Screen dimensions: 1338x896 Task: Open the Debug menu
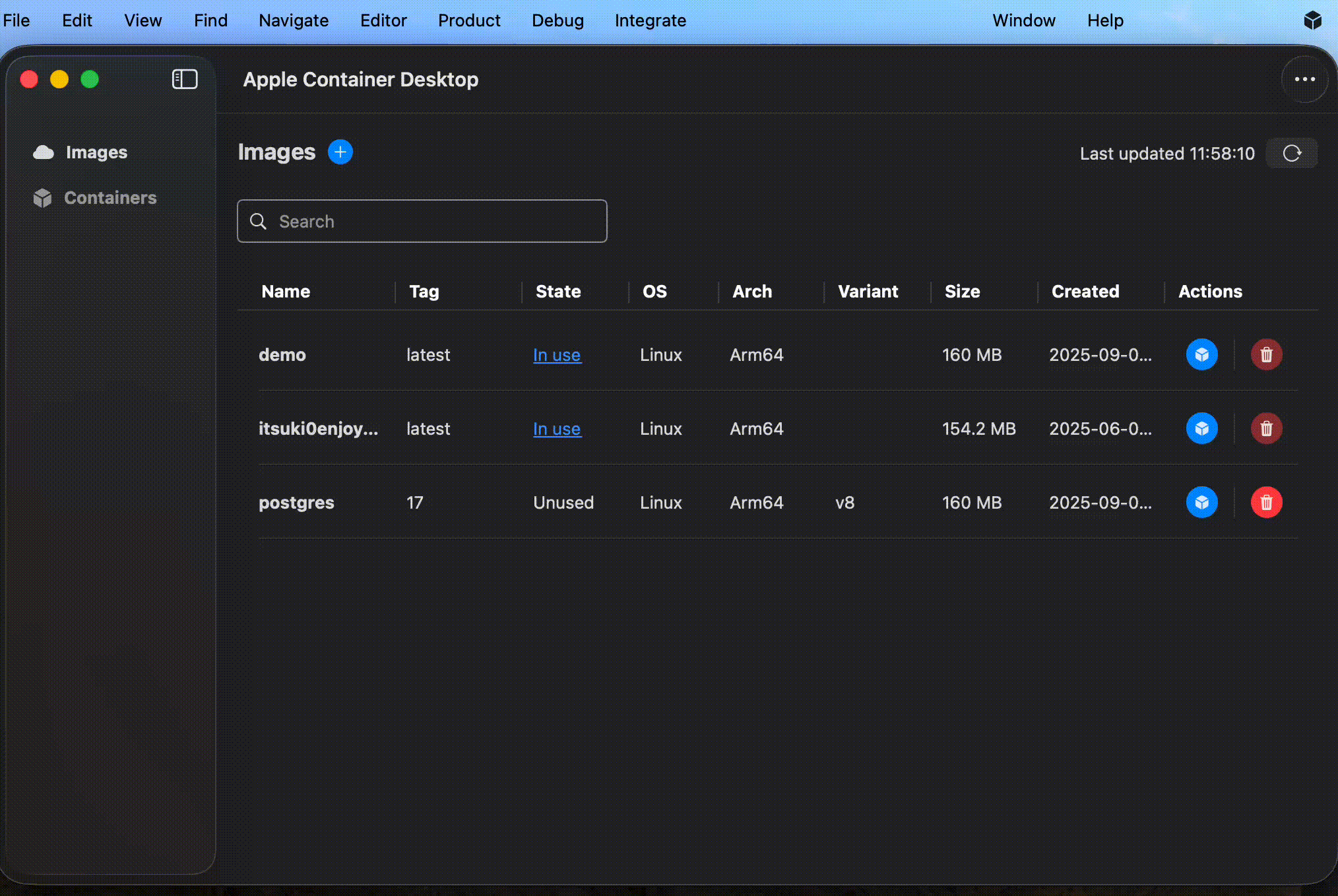point(557,20)
